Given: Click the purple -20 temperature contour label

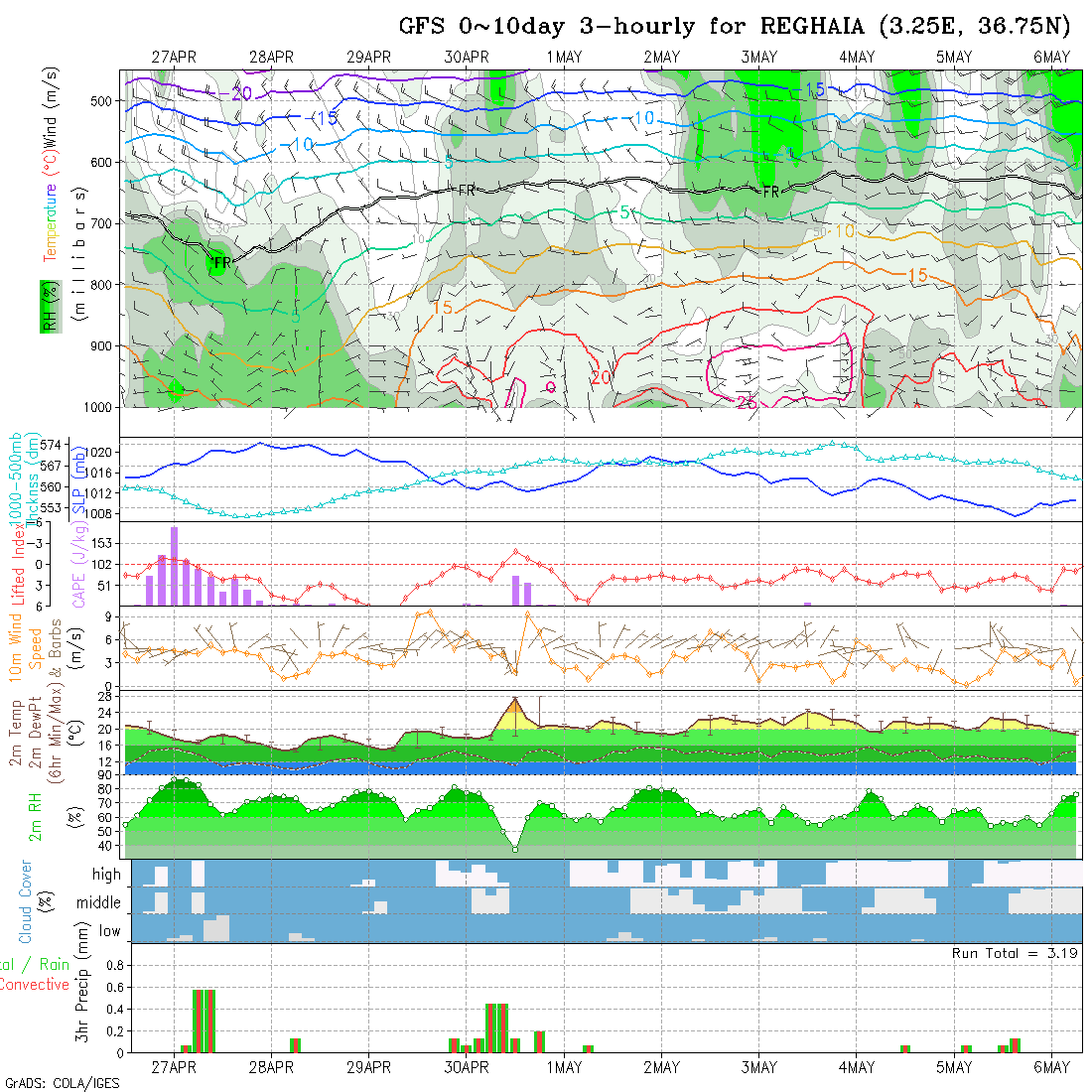Looking at the screenshot, I should [236, 92].
